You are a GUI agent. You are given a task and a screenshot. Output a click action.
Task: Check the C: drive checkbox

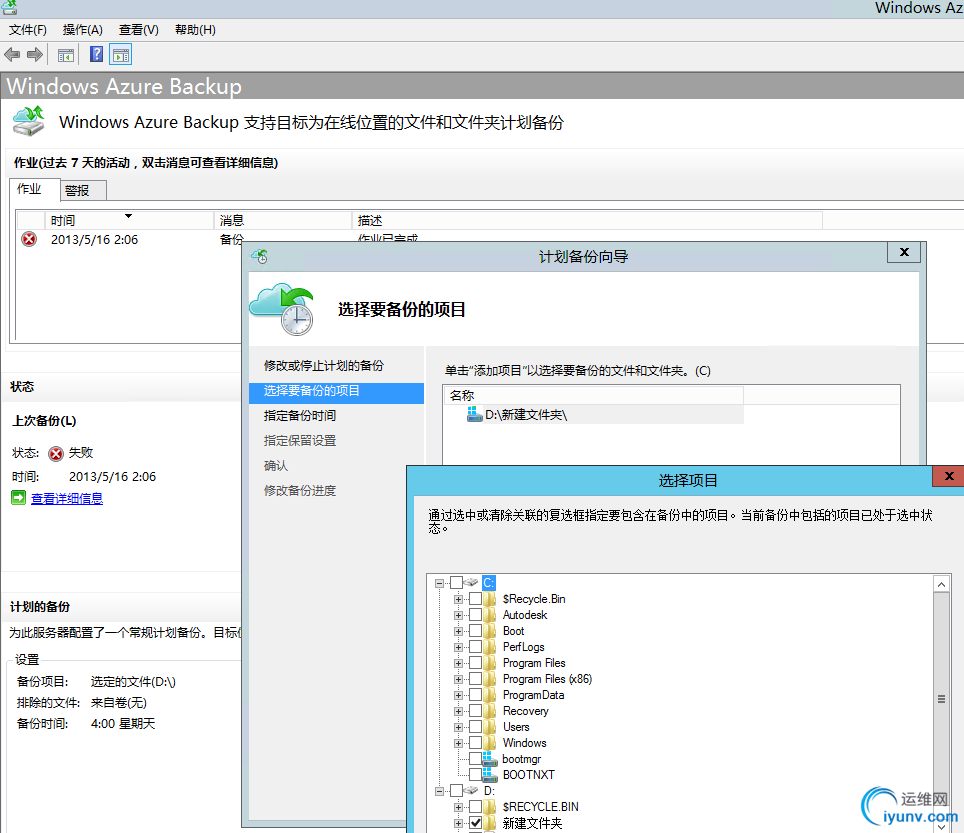pyautogui.click(x=456, y=582)
